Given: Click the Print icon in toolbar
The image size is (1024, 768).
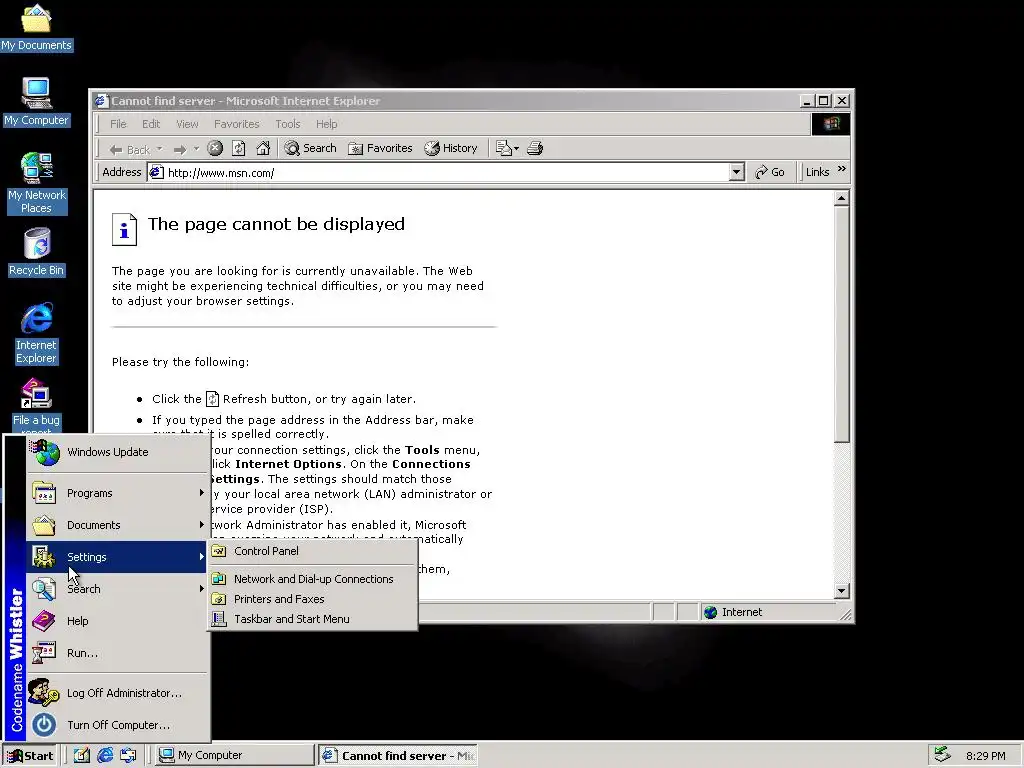Looking at the screenshot, I should pyautogui.click(x=535, y=148).
